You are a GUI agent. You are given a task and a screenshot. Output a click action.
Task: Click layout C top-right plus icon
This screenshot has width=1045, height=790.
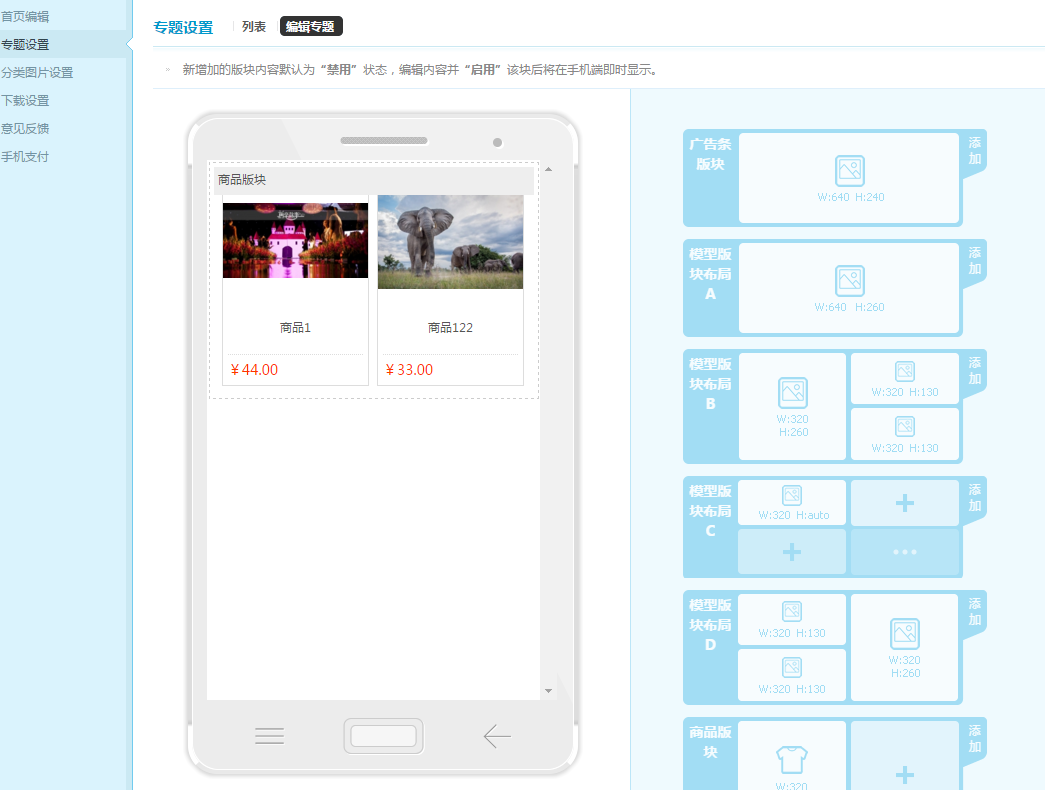(x=904, y=503)
